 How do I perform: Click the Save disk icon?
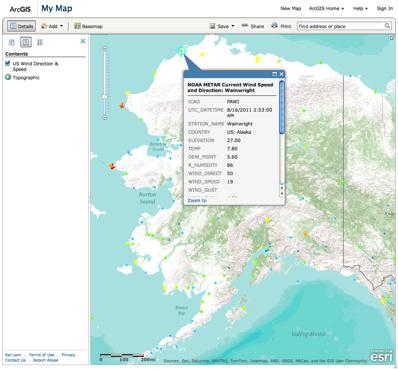(212, 26)
